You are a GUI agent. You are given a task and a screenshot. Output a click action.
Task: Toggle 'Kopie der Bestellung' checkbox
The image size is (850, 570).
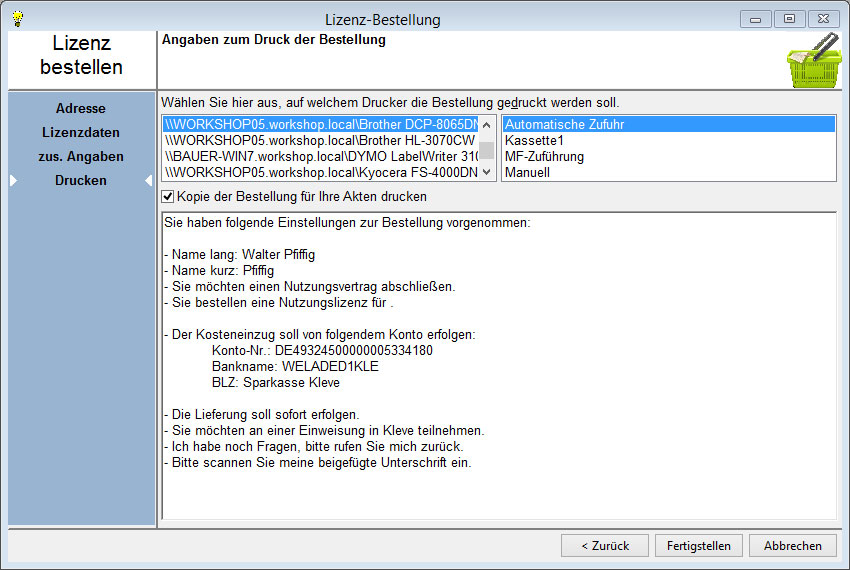pos(168,197)
